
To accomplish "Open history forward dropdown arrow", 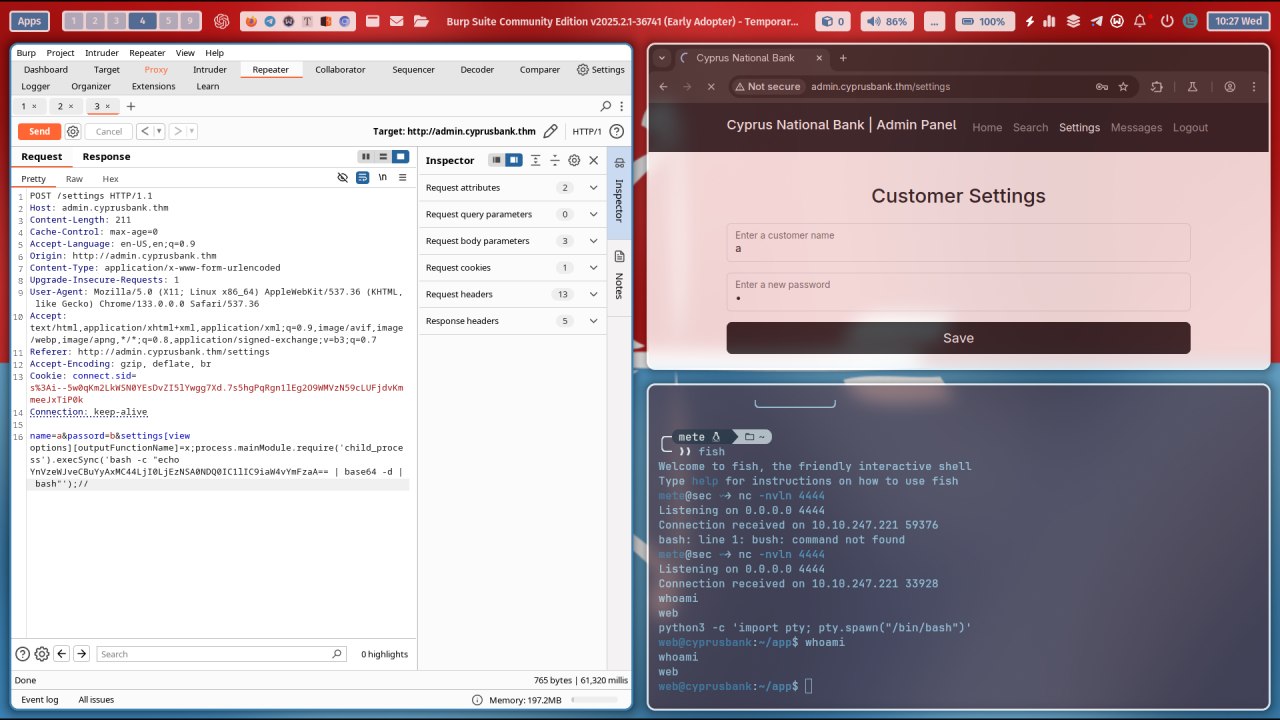I will tap(192, 132).
